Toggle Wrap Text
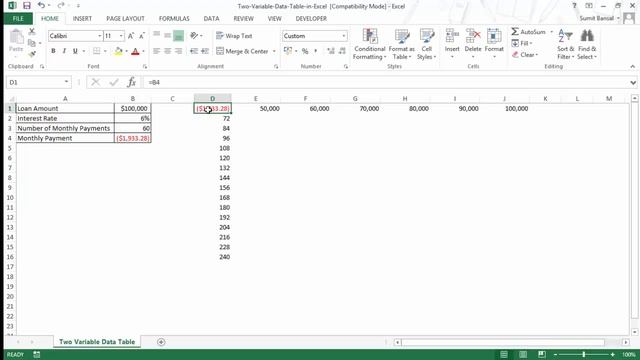Screen dimensions: 640x360 [x=234, y=36]
